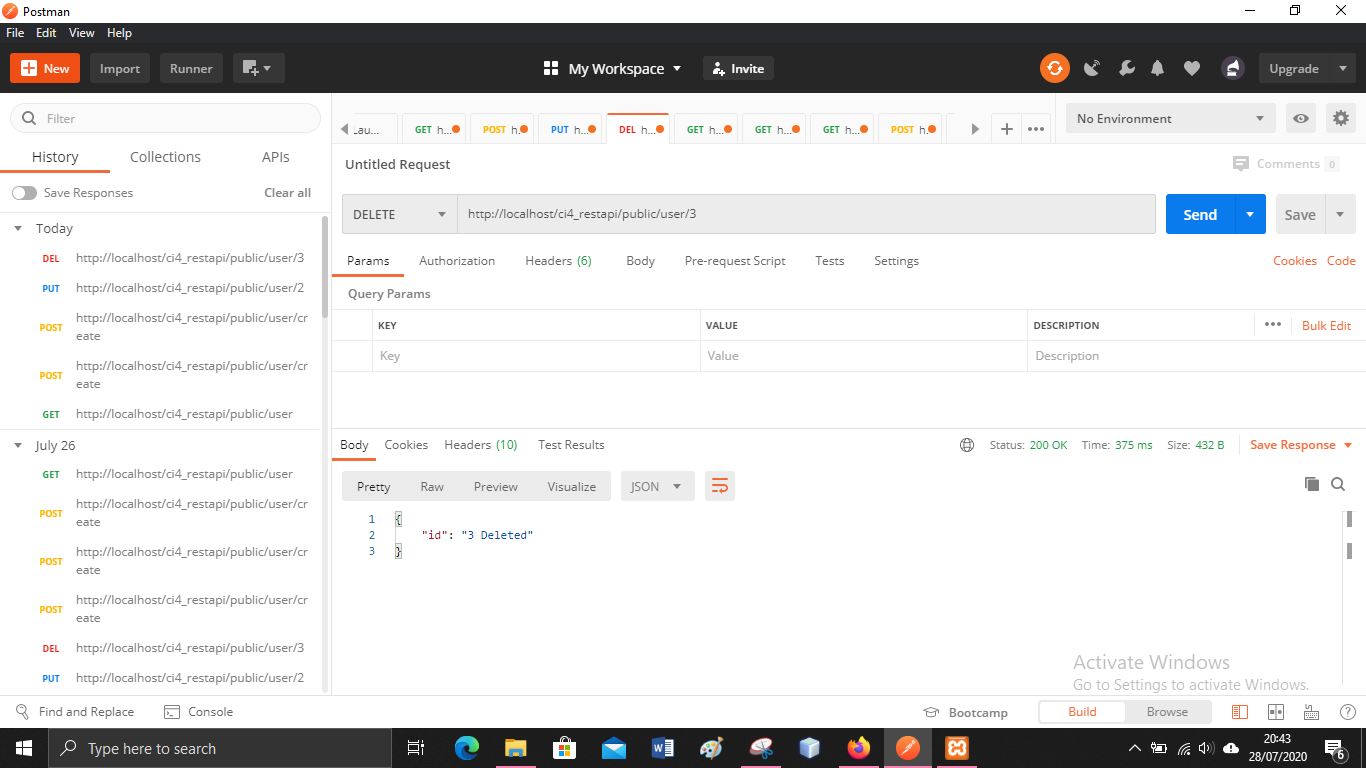The height and width of the screenshot is (768, 1366).
Task: Click the Import button
Action: [x=120, y=68]
